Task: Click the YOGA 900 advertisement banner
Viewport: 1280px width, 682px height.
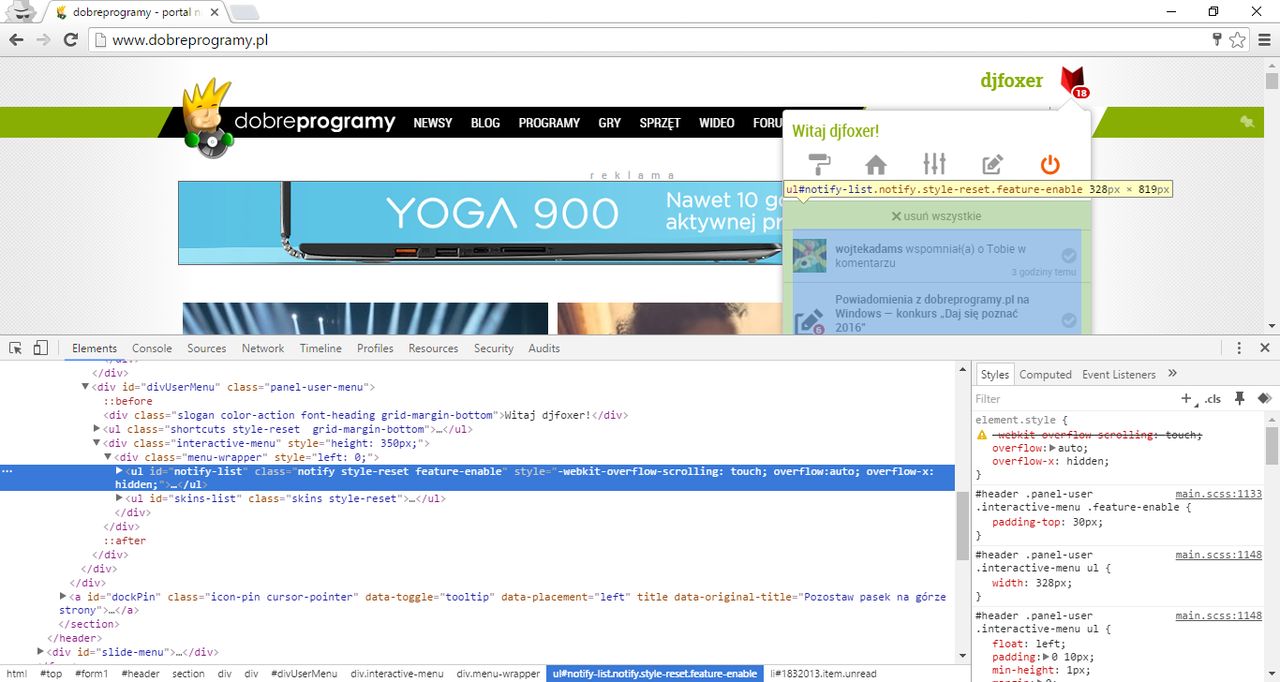Action: (480, 222)
